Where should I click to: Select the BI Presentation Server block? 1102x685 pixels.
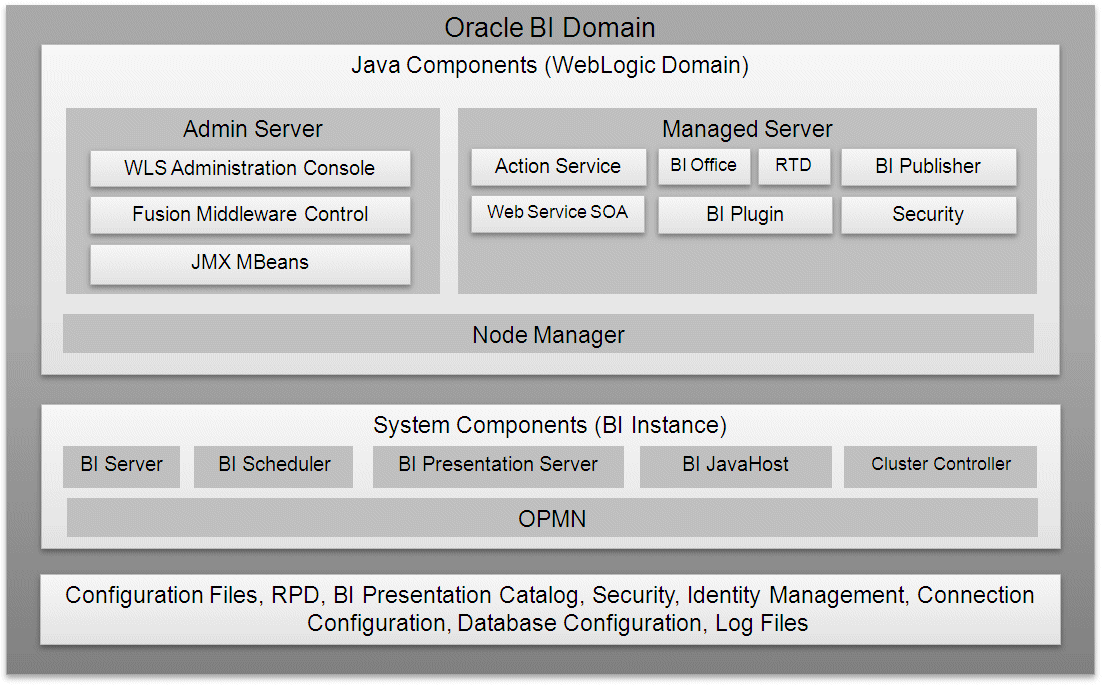(498, 466)
